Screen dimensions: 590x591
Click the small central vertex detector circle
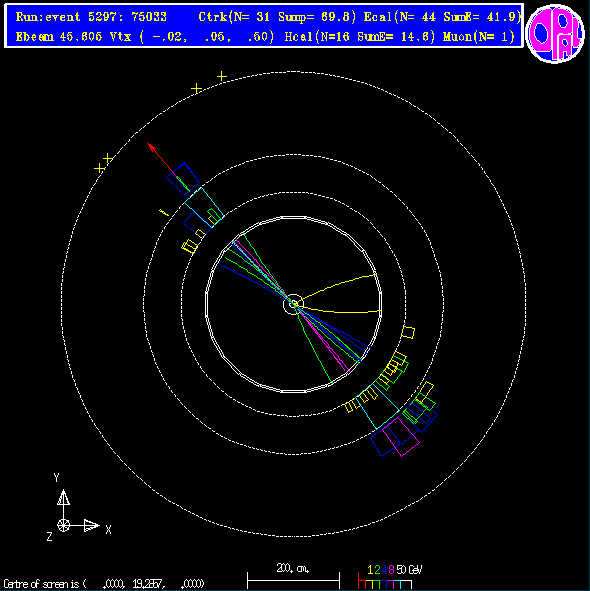(x=293, y=304)
